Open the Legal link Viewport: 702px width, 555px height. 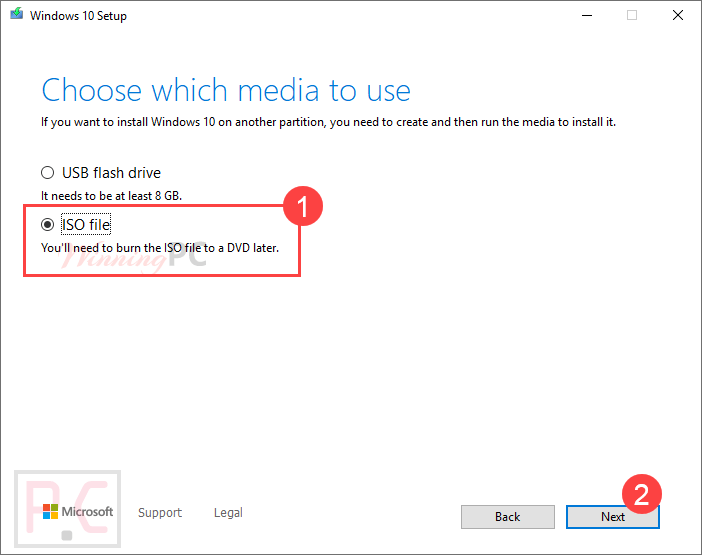coord(228,512)
